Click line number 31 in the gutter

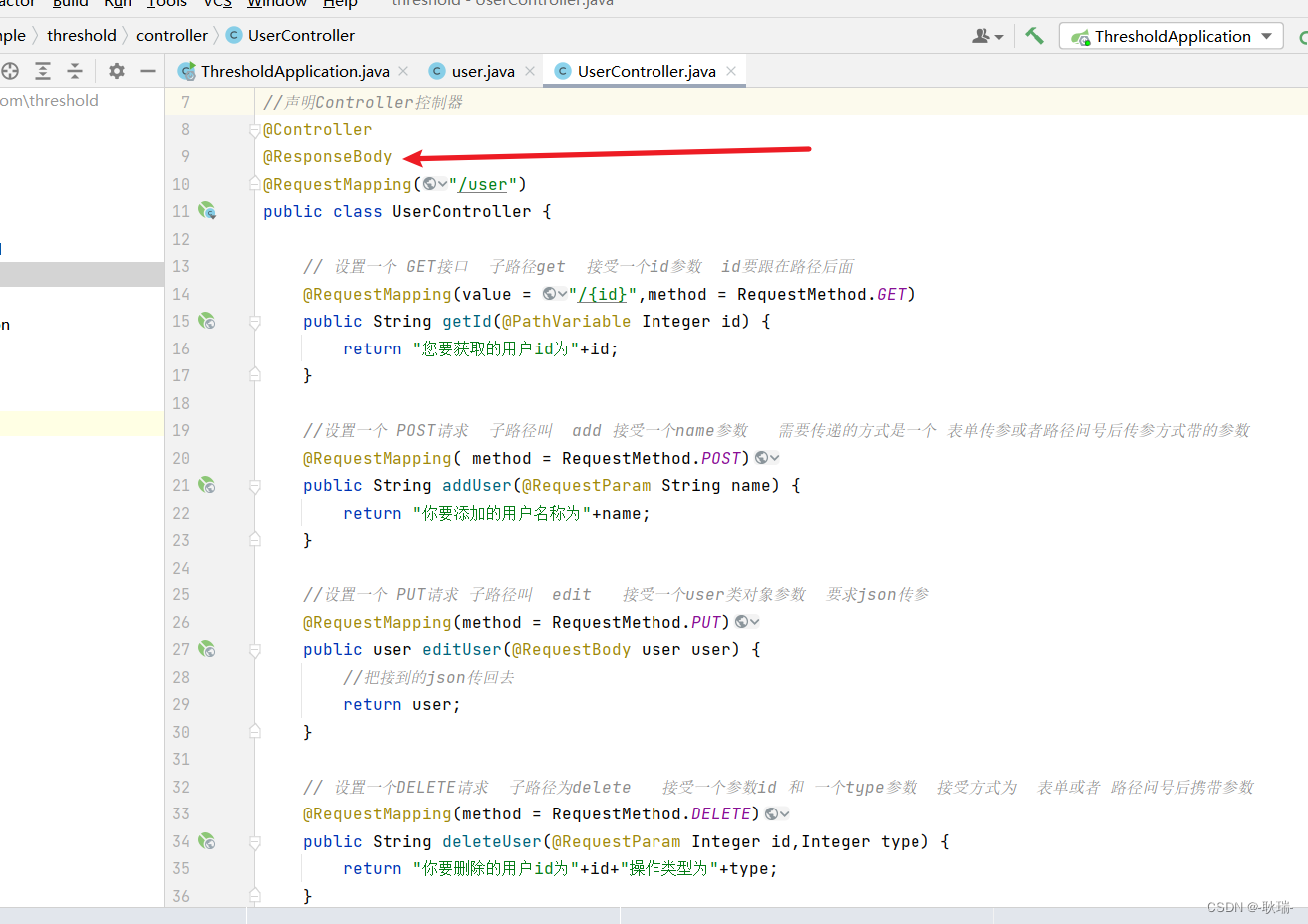(x=180, y=759)
